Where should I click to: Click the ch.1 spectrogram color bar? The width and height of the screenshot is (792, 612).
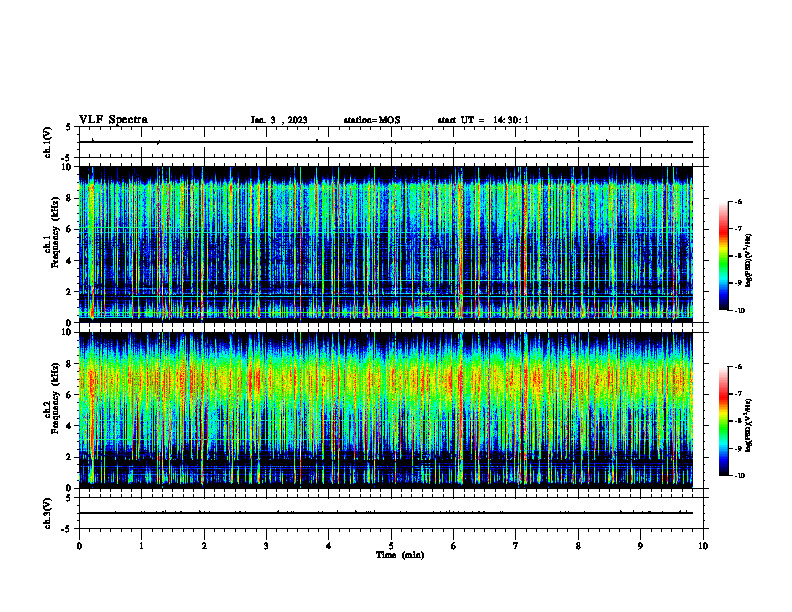pos(724,256)
